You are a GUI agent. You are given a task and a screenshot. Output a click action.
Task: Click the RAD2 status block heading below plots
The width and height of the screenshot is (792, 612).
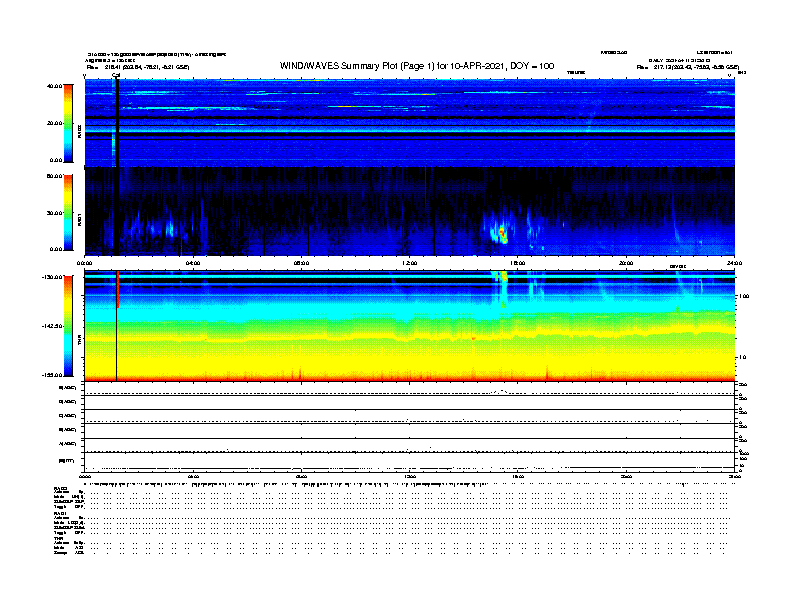pos(61,488)
